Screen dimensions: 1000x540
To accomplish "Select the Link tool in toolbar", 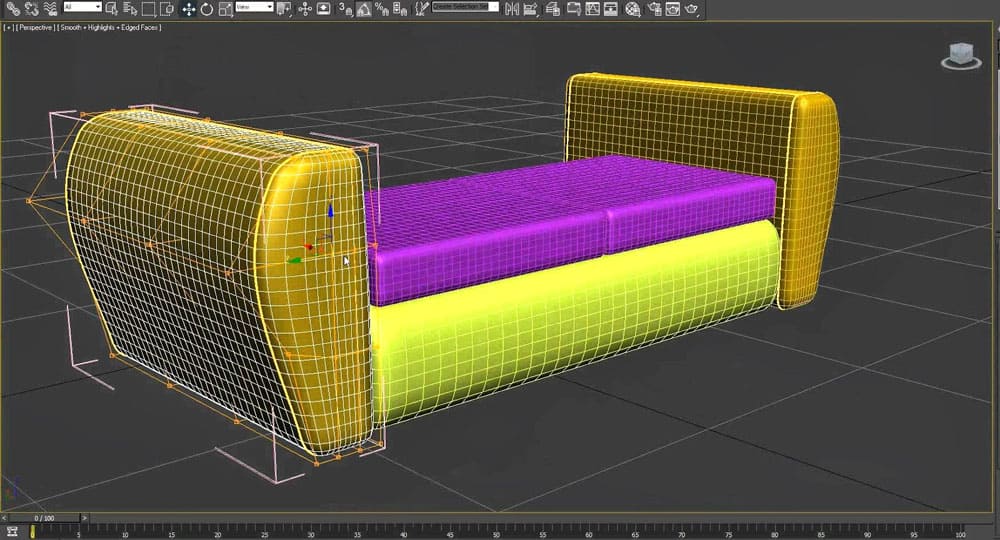I will coord(12,8).
